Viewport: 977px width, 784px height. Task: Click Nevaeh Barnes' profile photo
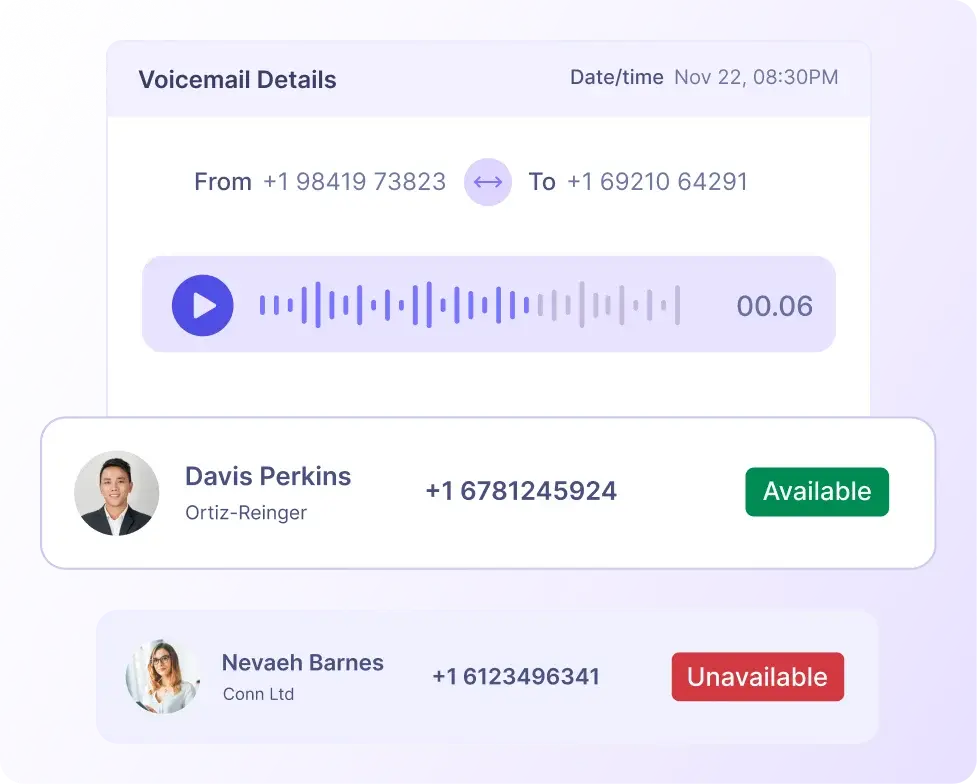(163, 676)
